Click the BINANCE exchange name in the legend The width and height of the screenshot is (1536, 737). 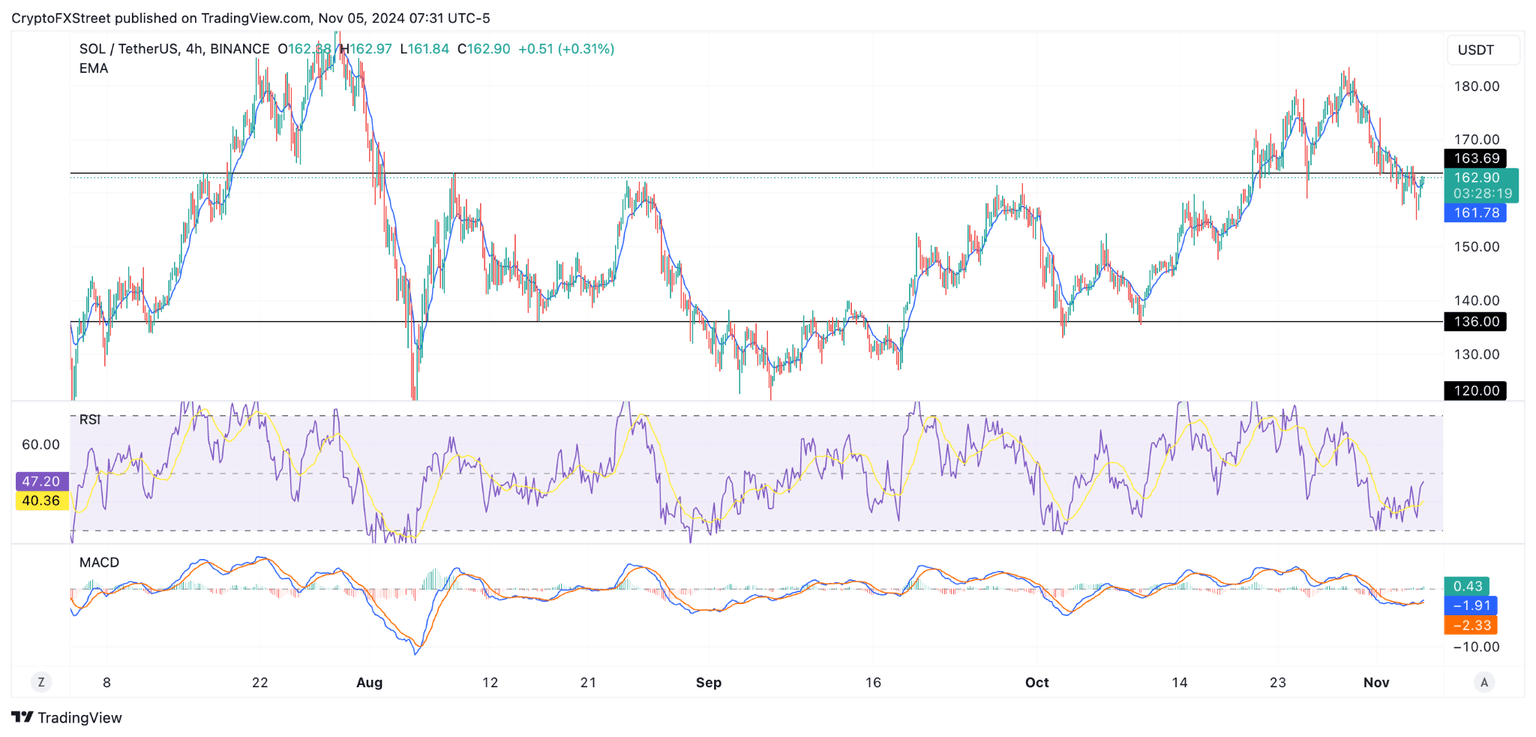[x=241, y=48]
